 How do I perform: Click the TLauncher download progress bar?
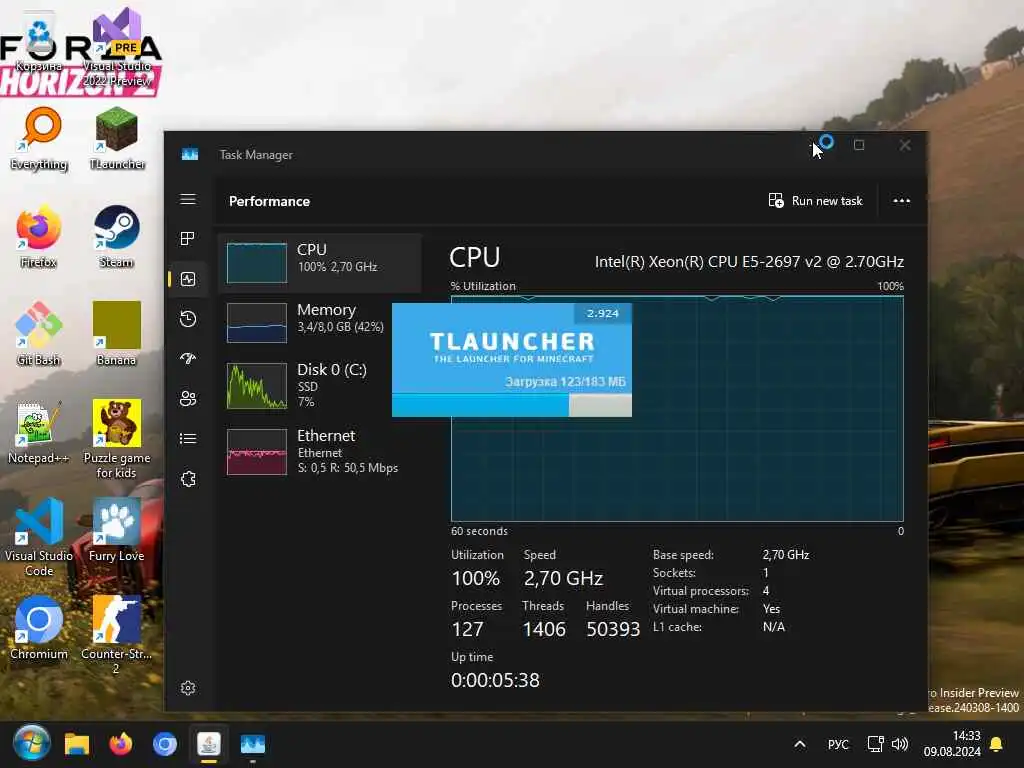click(x=512, y=405)
